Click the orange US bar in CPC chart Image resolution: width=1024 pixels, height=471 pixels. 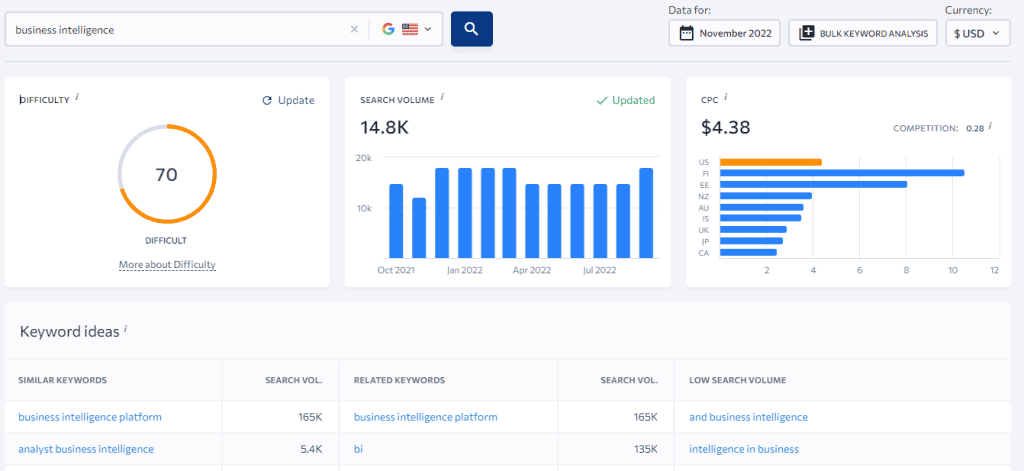click(771, 162)
